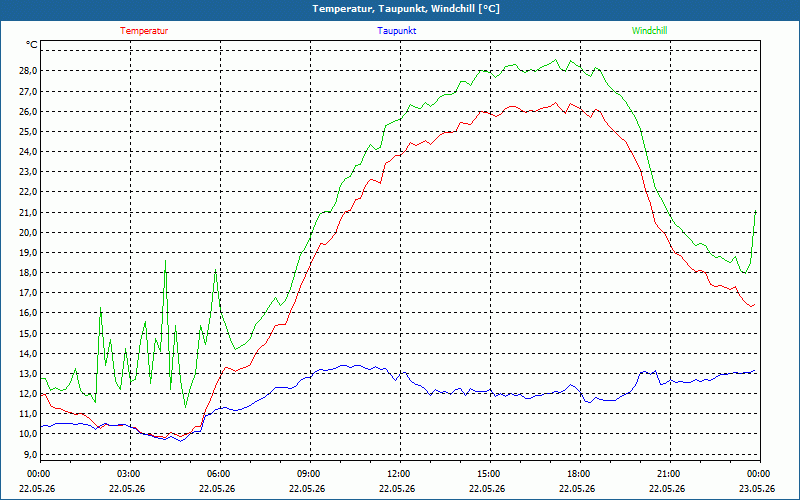Click the '15:00' x-axis time label
This screenshot has width=800, height=500.
[489, 474]
